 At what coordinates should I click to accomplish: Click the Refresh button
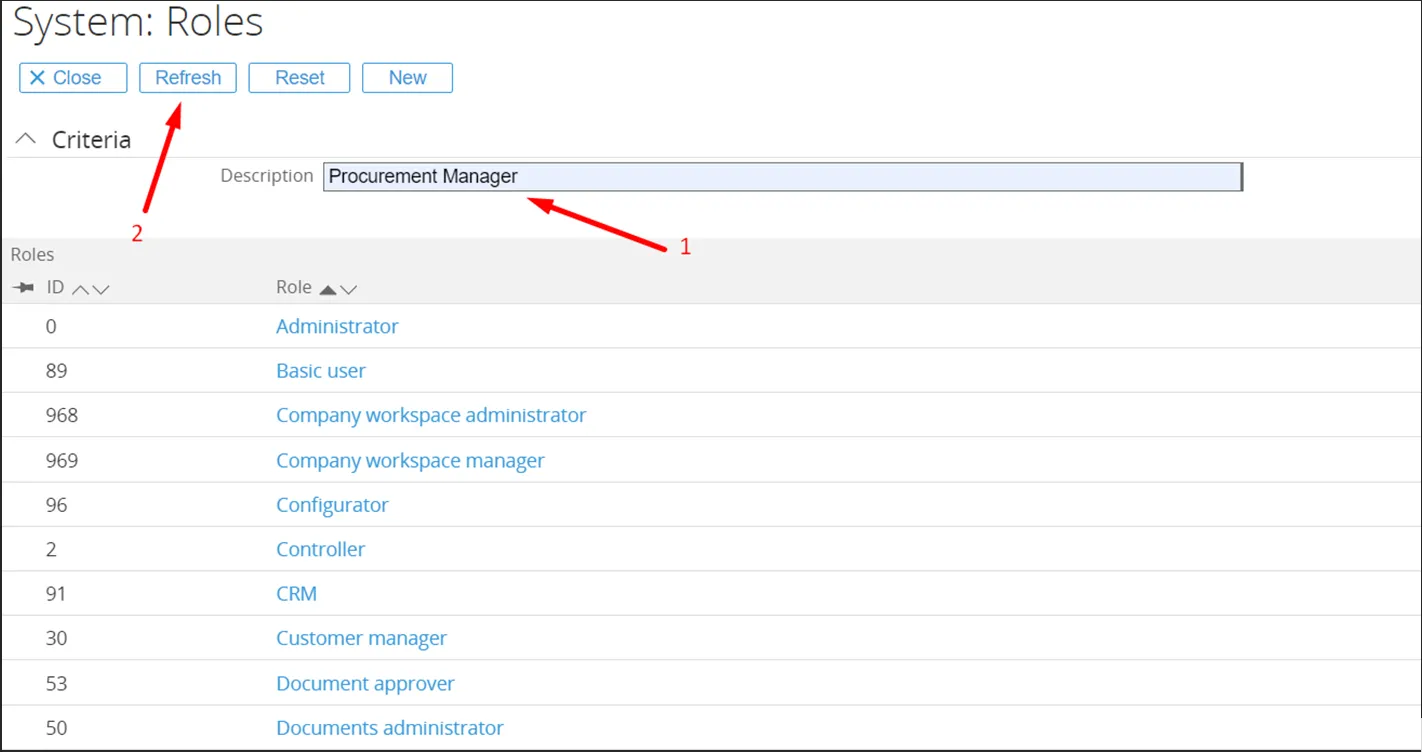pos(188,78)
